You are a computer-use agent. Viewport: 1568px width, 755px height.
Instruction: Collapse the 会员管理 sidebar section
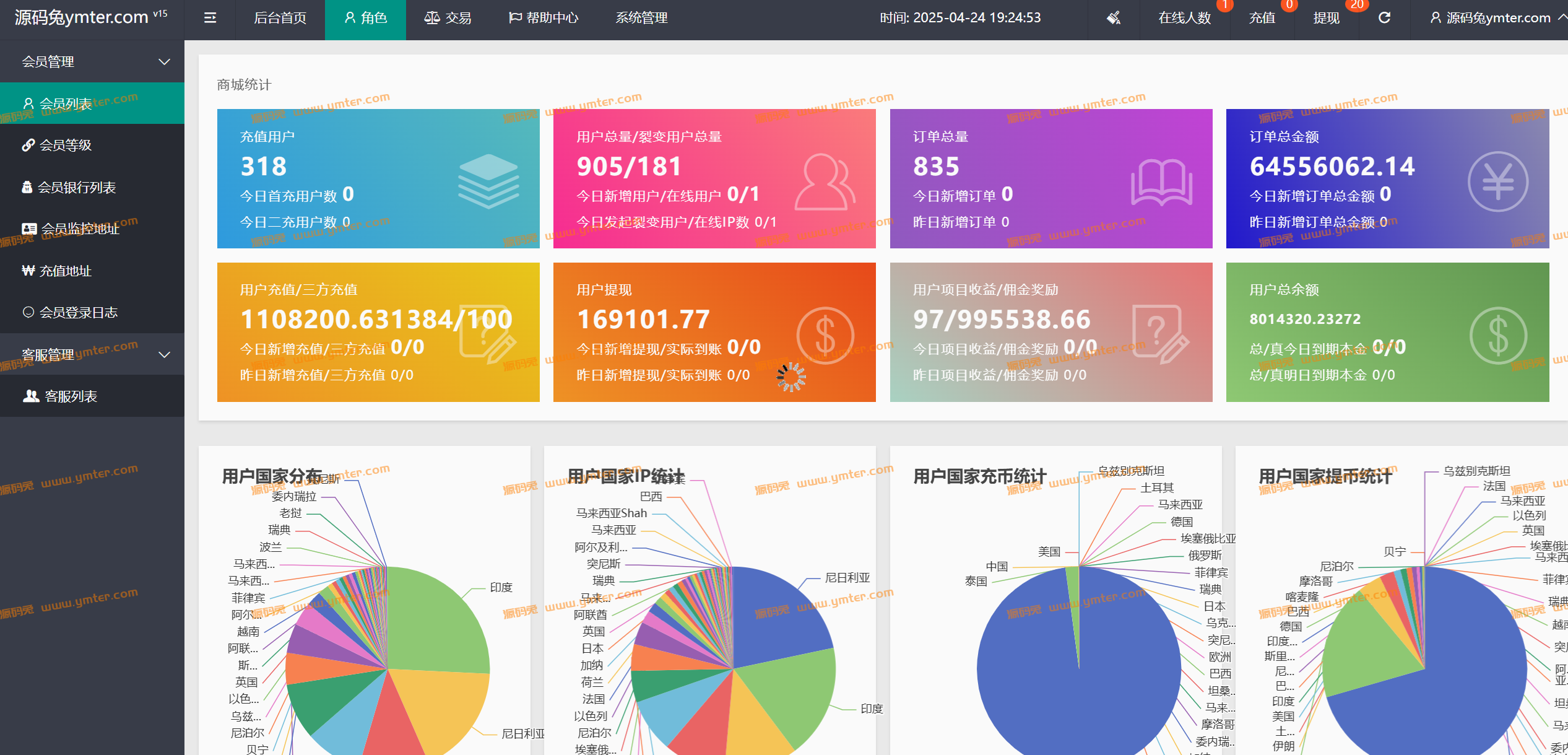(92, 61)
